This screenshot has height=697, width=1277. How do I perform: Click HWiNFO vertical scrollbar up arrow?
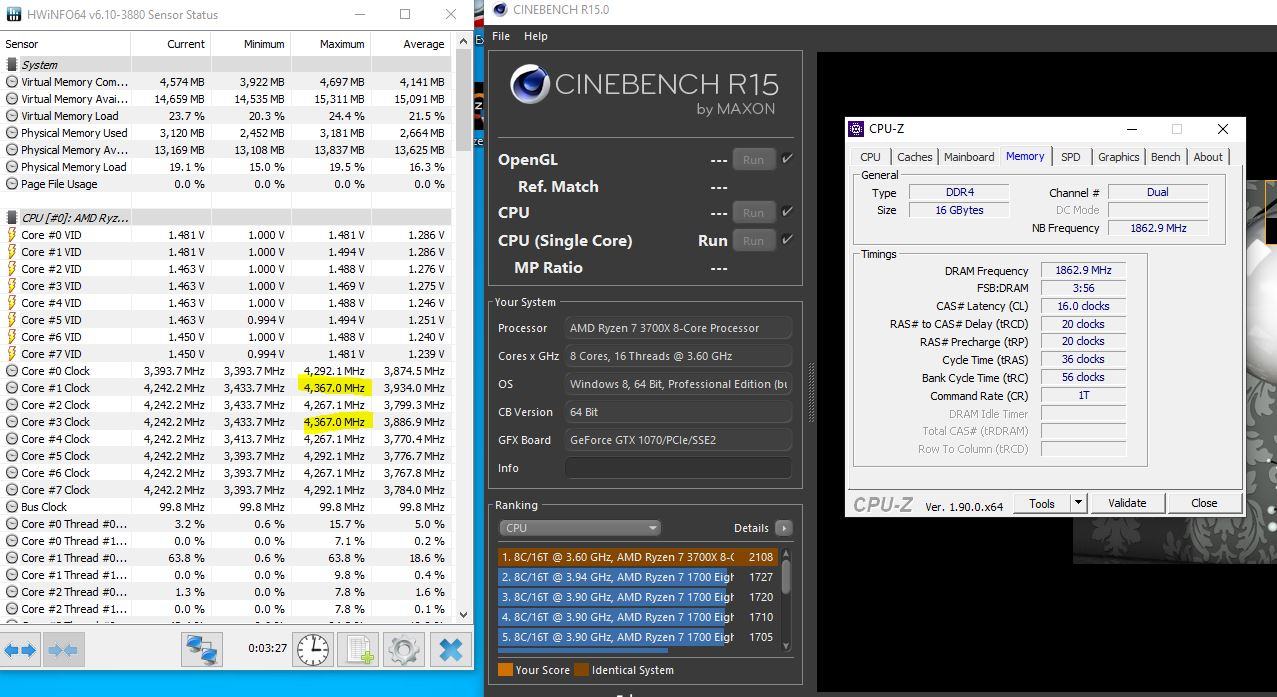coord(463,42)
